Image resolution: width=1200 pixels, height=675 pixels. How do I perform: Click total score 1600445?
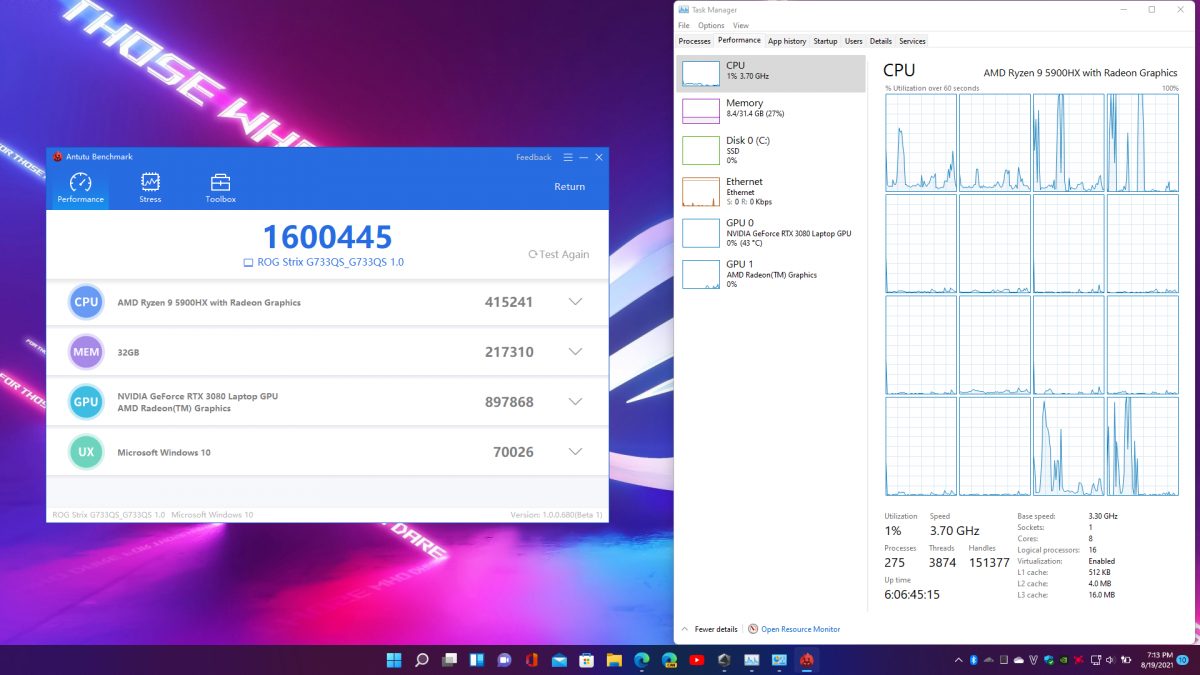(327, 237)
